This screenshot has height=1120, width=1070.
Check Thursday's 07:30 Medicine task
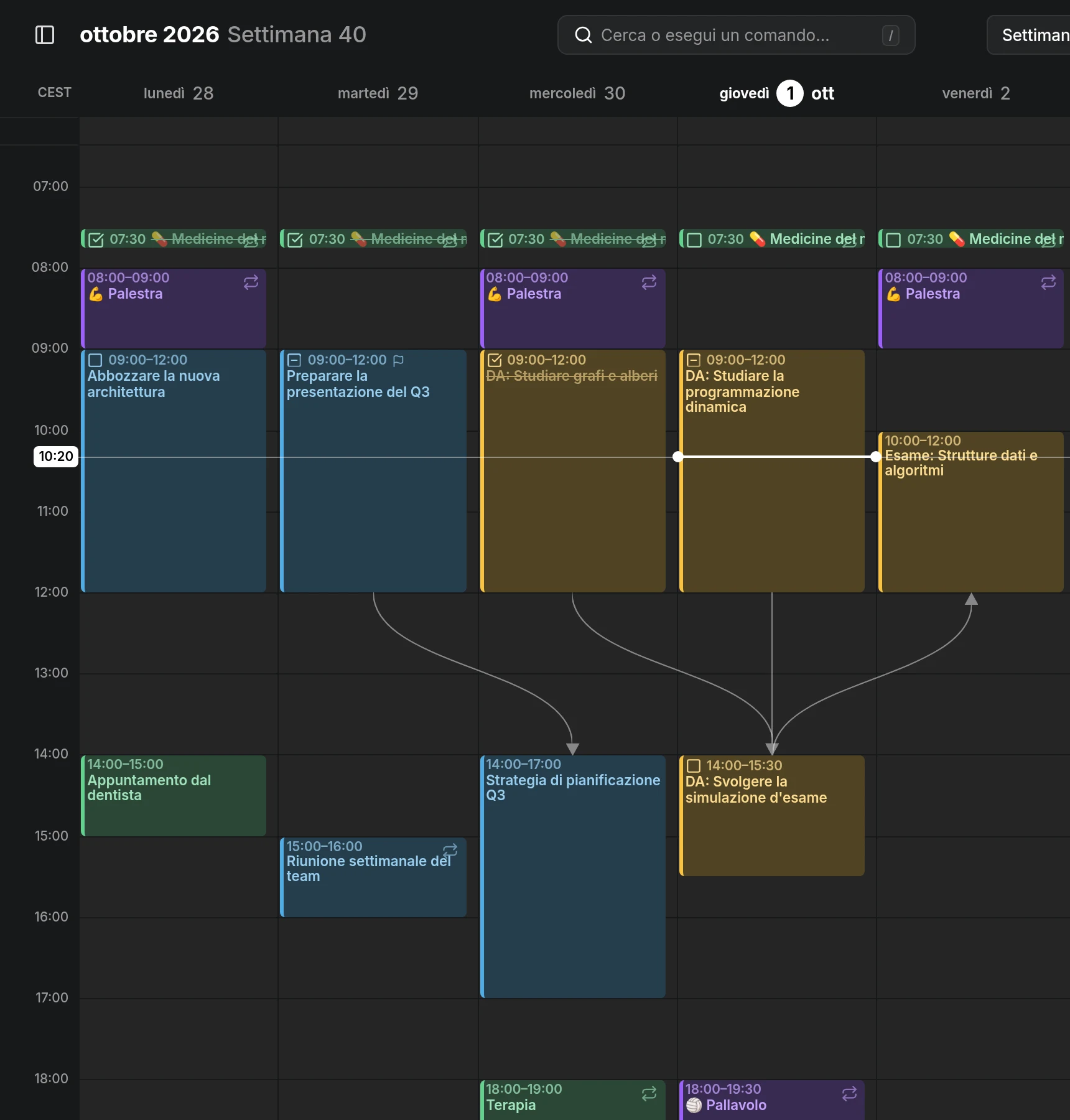tap(694, 240)
